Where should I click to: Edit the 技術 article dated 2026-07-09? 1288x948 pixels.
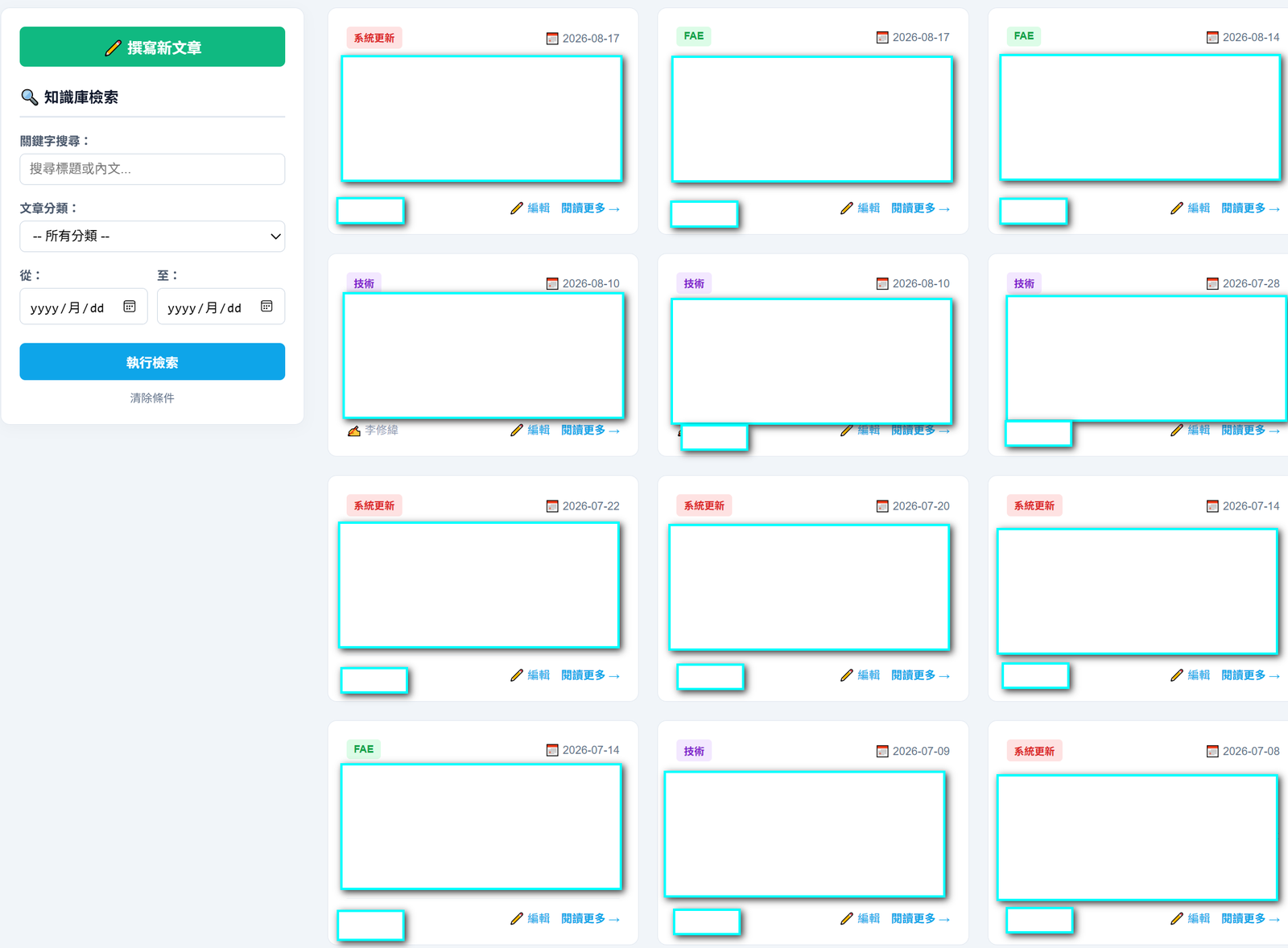(x=861, y=918)
